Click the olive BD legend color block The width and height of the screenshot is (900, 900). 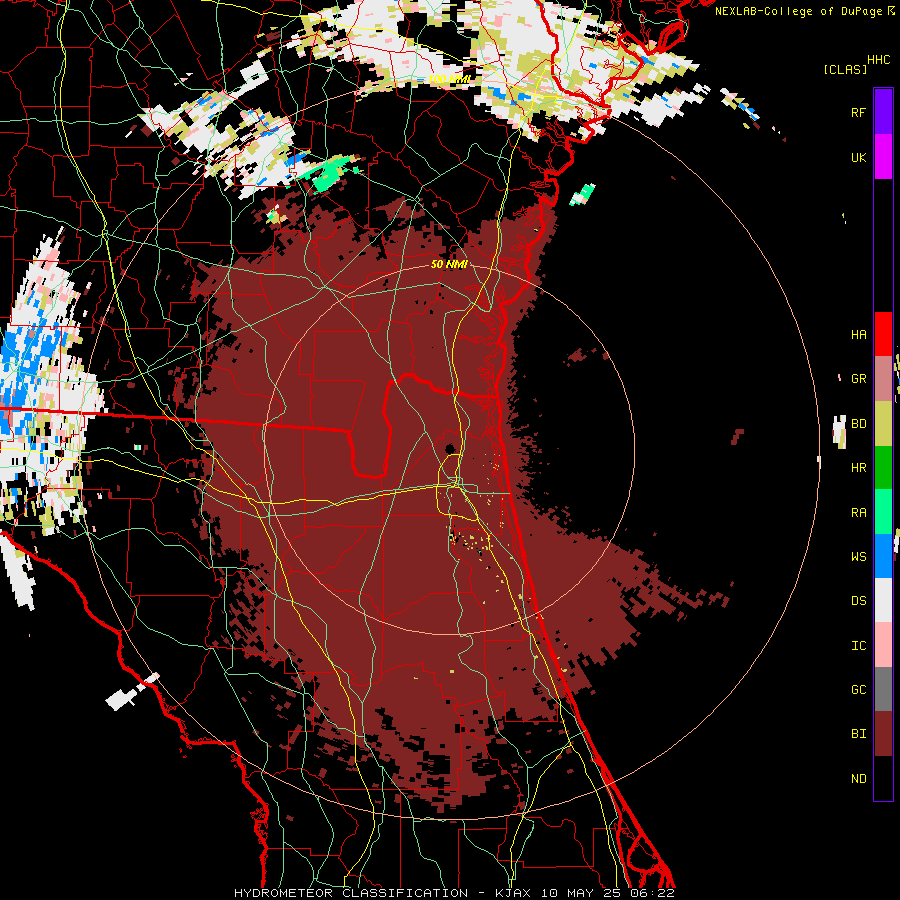coord(883,424)
